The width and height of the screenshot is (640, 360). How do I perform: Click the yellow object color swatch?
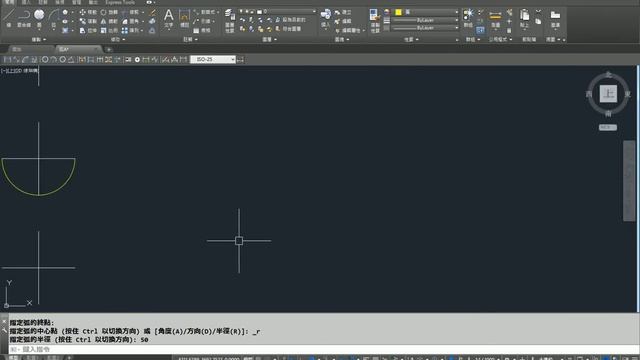point(398,12)
